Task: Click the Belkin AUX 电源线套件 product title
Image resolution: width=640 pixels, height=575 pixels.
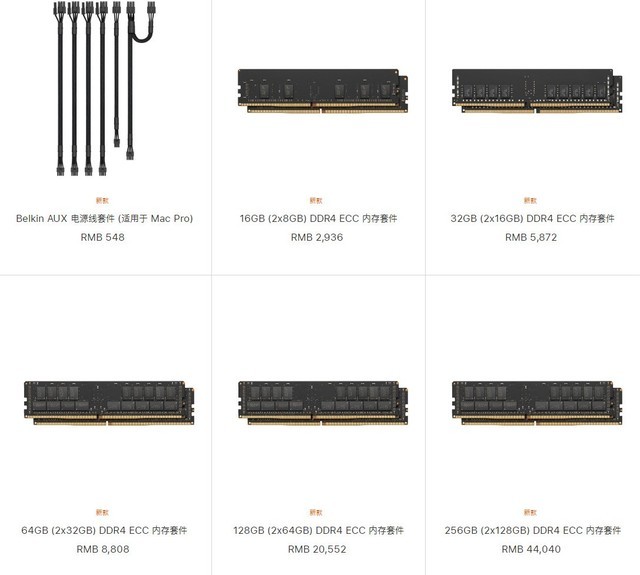Action: (104, 218)
